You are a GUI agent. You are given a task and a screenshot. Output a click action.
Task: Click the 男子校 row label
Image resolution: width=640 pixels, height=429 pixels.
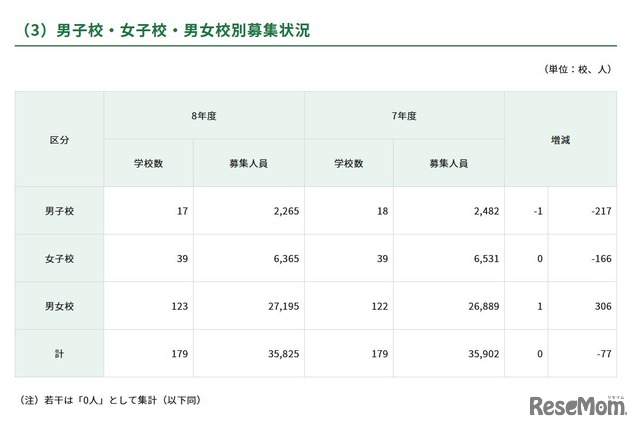[59, 211]
